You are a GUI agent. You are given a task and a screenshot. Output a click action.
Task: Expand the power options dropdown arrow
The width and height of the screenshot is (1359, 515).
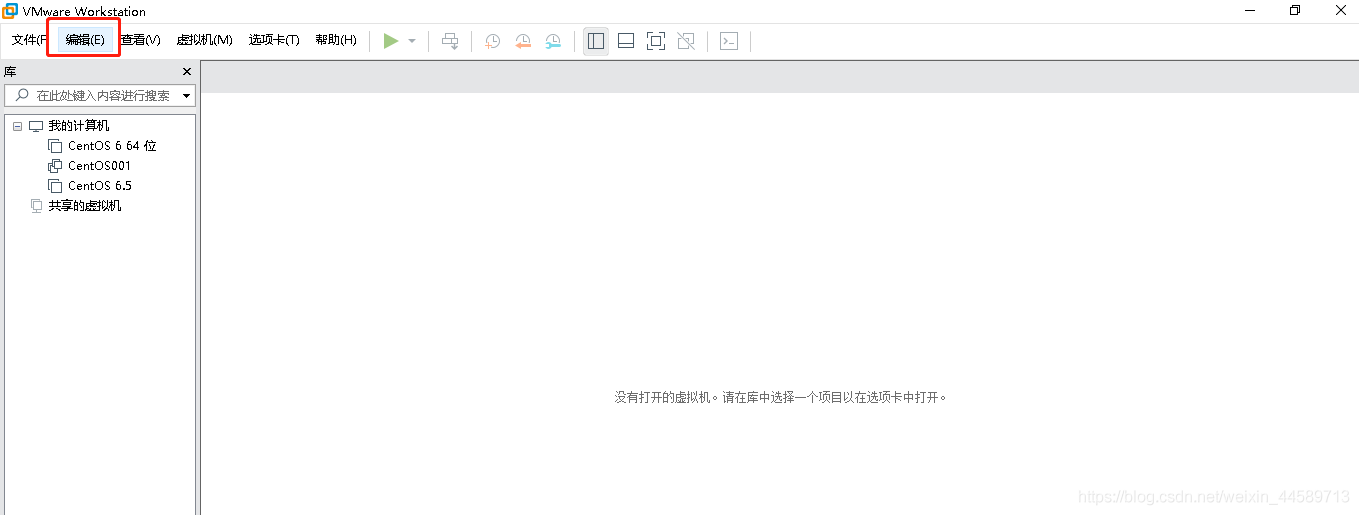click(x=412, y=41)
